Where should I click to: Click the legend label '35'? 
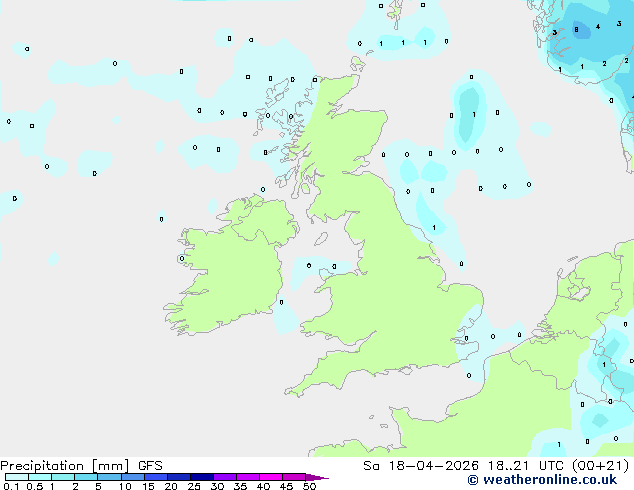click(x=240, y=486)
